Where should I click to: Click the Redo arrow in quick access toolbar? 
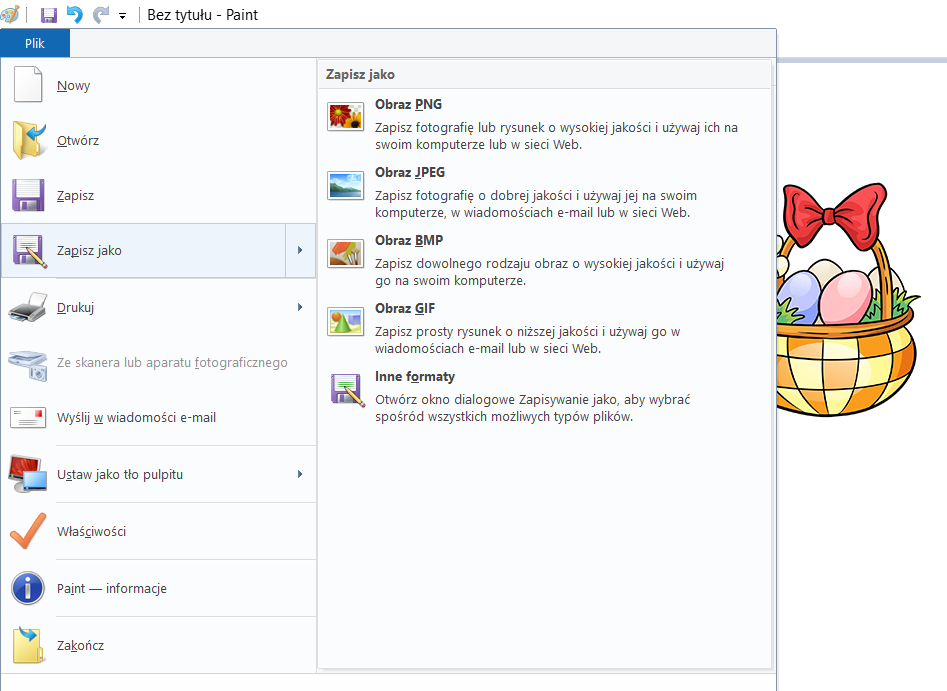100,14
